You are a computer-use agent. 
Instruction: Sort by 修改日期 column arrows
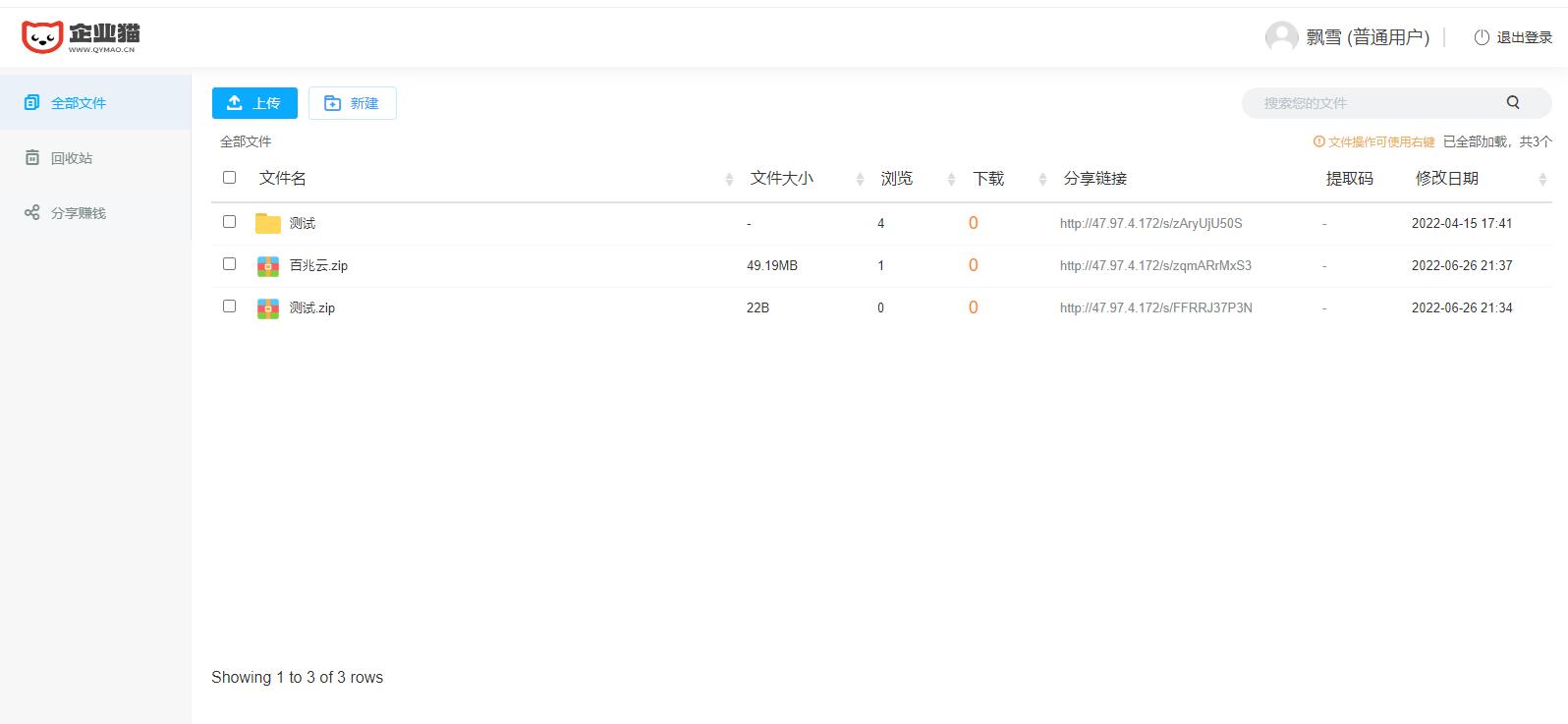(x=1541, y=179)
